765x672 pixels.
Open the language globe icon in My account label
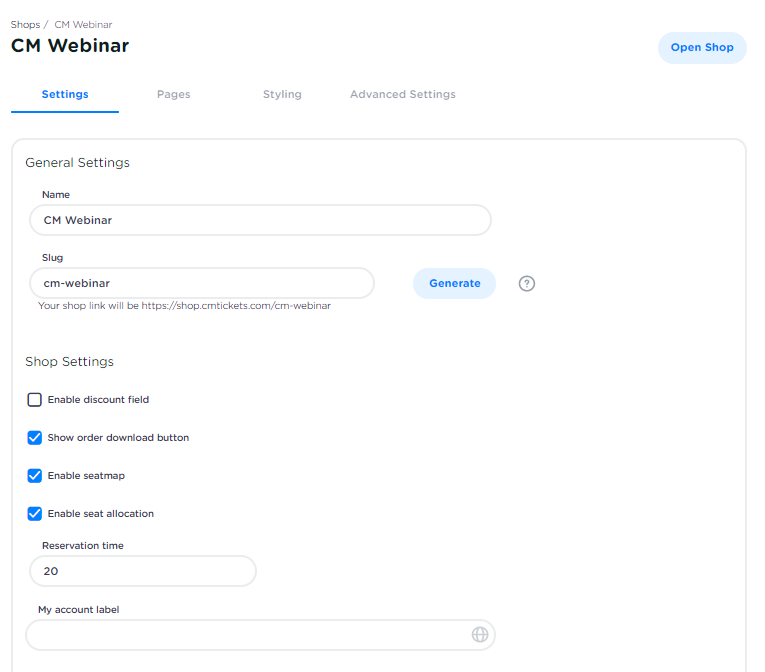[480, 635]
